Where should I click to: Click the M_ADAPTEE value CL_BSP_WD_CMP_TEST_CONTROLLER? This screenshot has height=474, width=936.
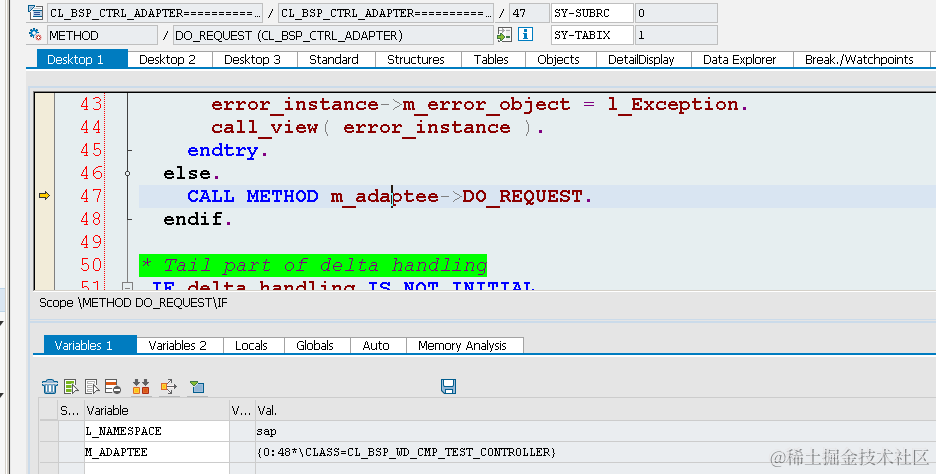coord(406,452)
